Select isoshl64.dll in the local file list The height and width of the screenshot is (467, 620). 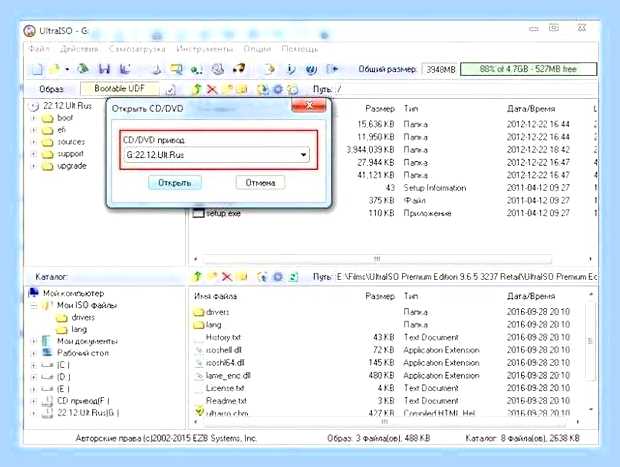[x=225, y=363]
